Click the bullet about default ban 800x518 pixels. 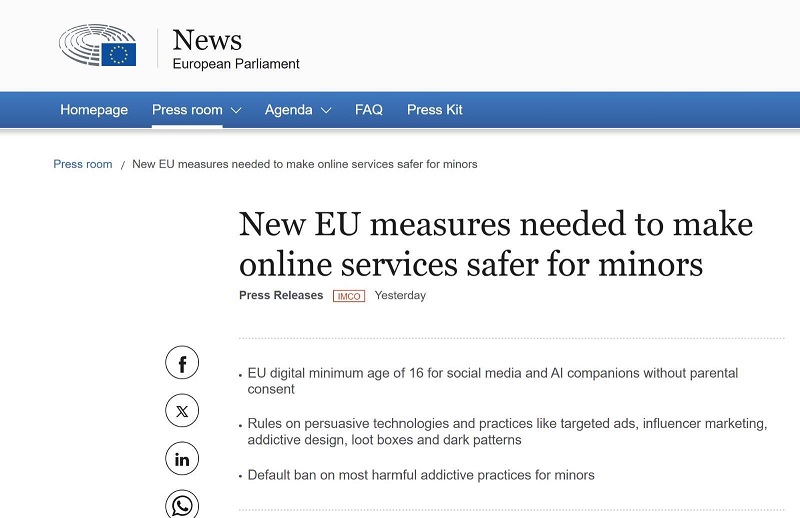coord(421,475)
